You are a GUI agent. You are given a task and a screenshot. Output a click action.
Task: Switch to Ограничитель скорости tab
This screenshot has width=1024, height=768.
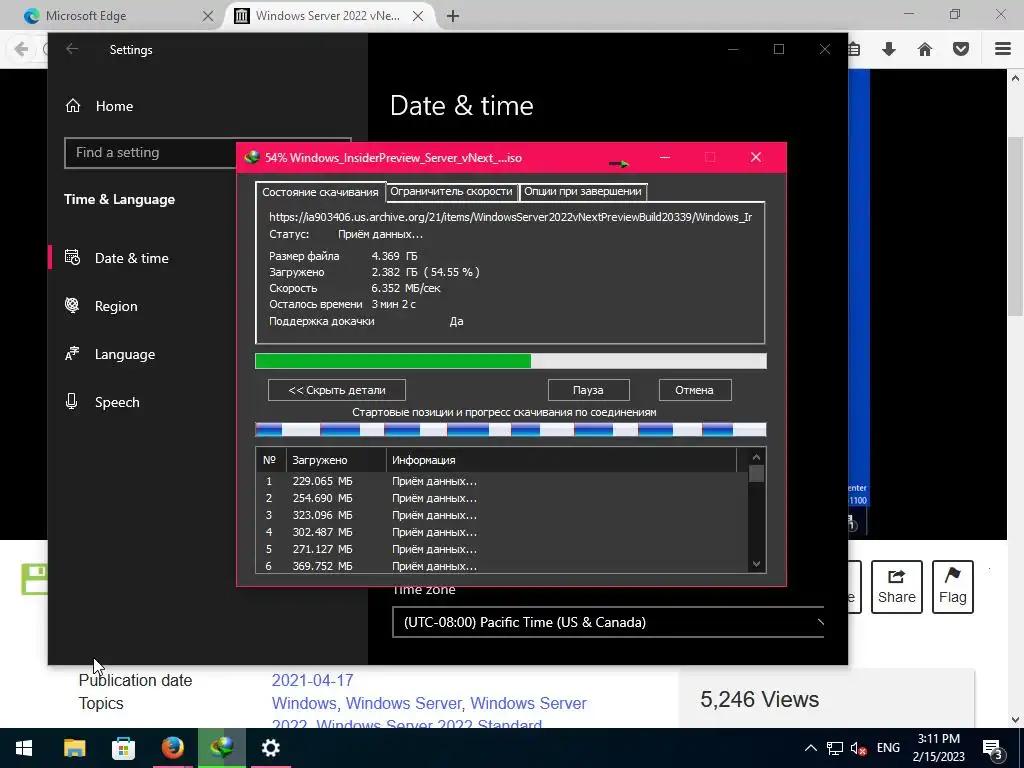click(451, 191)
